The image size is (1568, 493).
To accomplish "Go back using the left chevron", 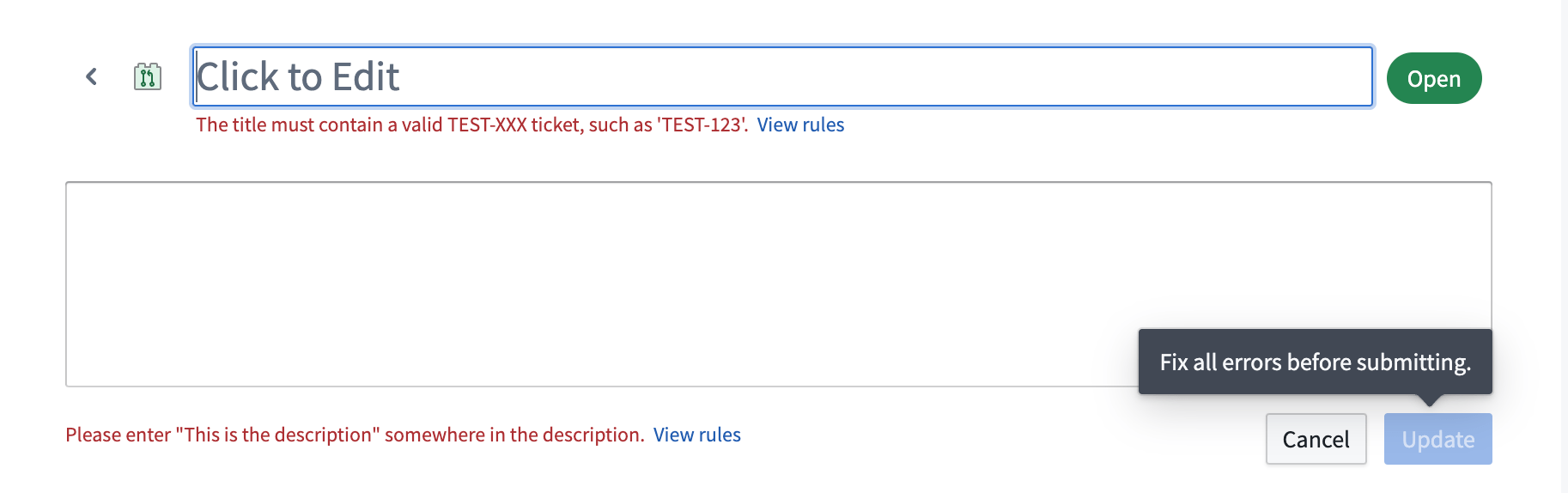I will pyautogui.click(x=91, y=77).
